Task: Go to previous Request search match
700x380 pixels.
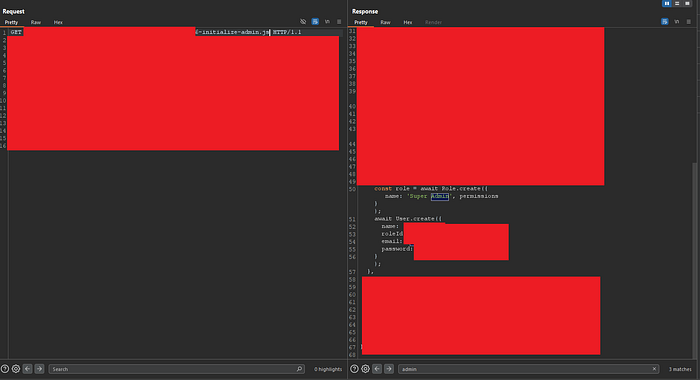Action: pos(28,369)
